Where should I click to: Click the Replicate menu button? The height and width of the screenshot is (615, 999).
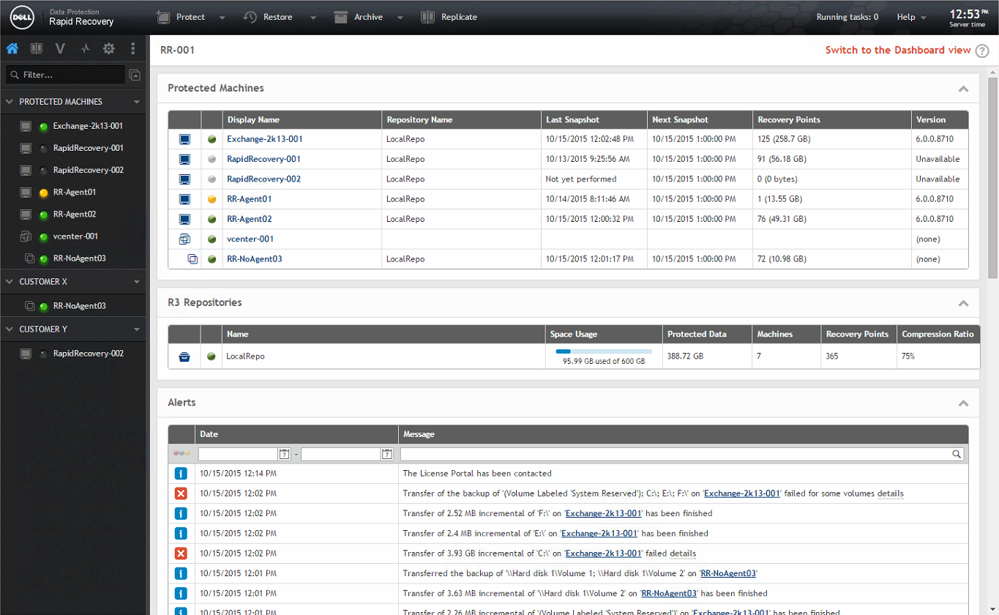[449, 17]
